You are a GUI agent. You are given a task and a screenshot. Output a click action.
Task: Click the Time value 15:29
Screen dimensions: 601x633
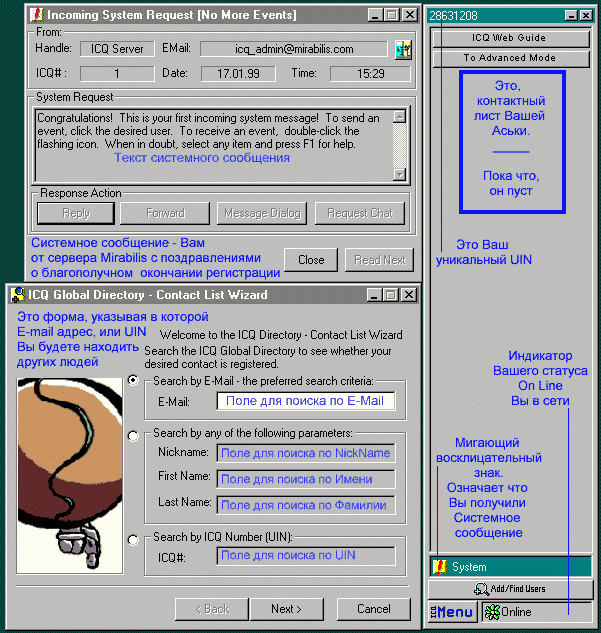(x=371, y=74)
